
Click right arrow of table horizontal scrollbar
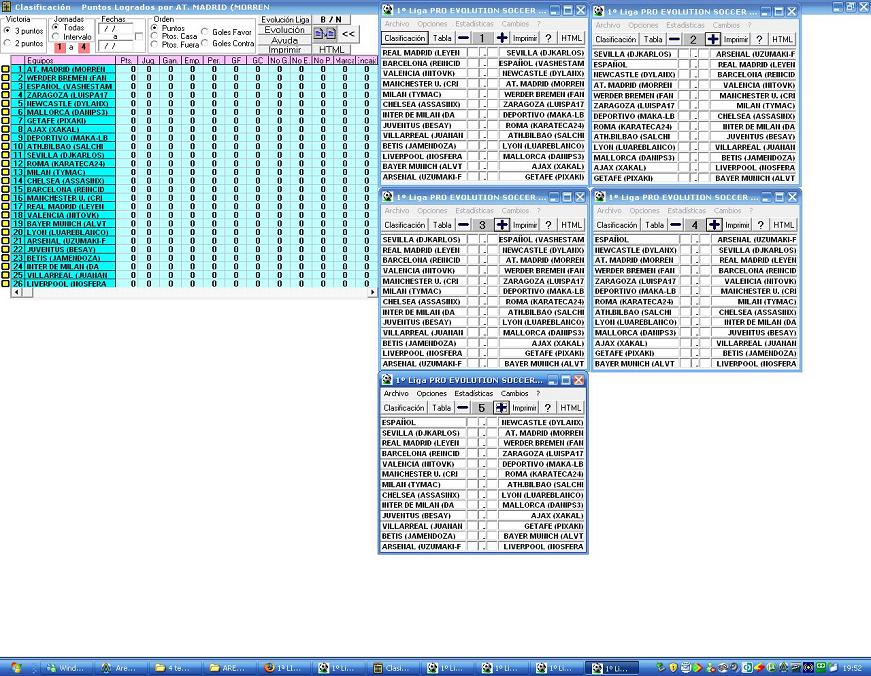pos(372,292)
